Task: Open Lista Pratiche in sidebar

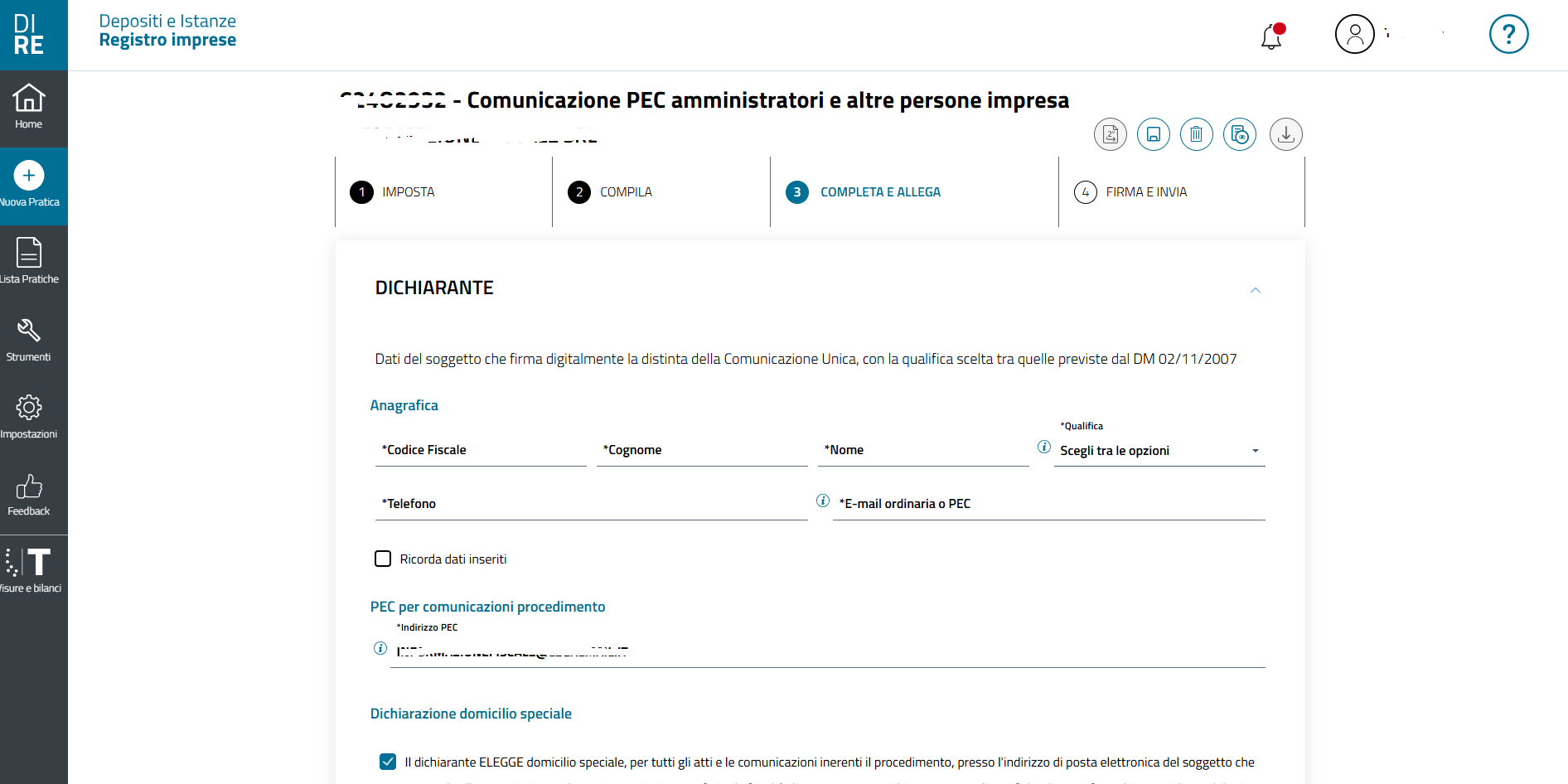Action: click(29, 263)
